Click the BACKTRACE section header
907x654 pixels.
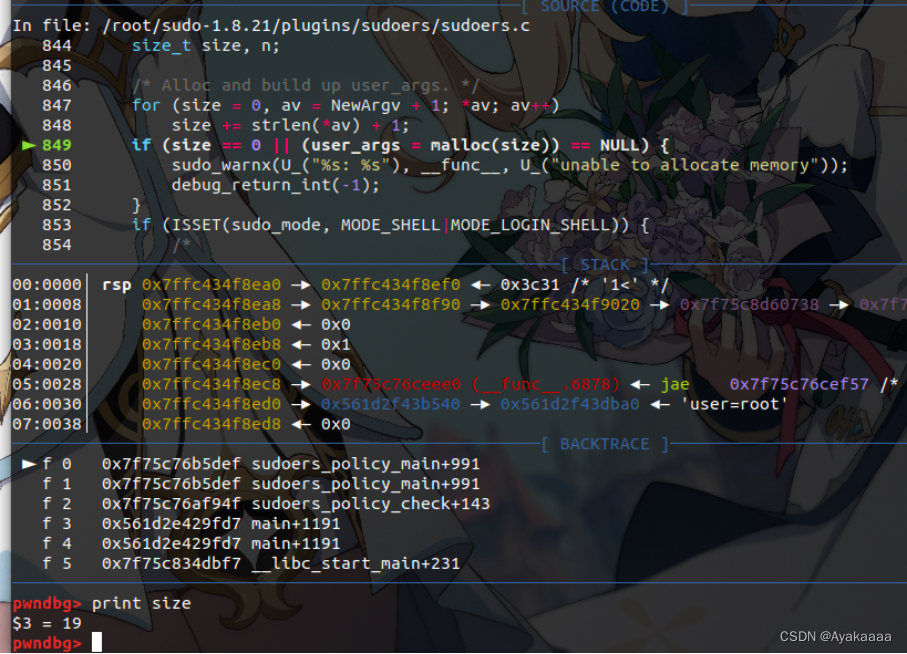tap(604, 444)
